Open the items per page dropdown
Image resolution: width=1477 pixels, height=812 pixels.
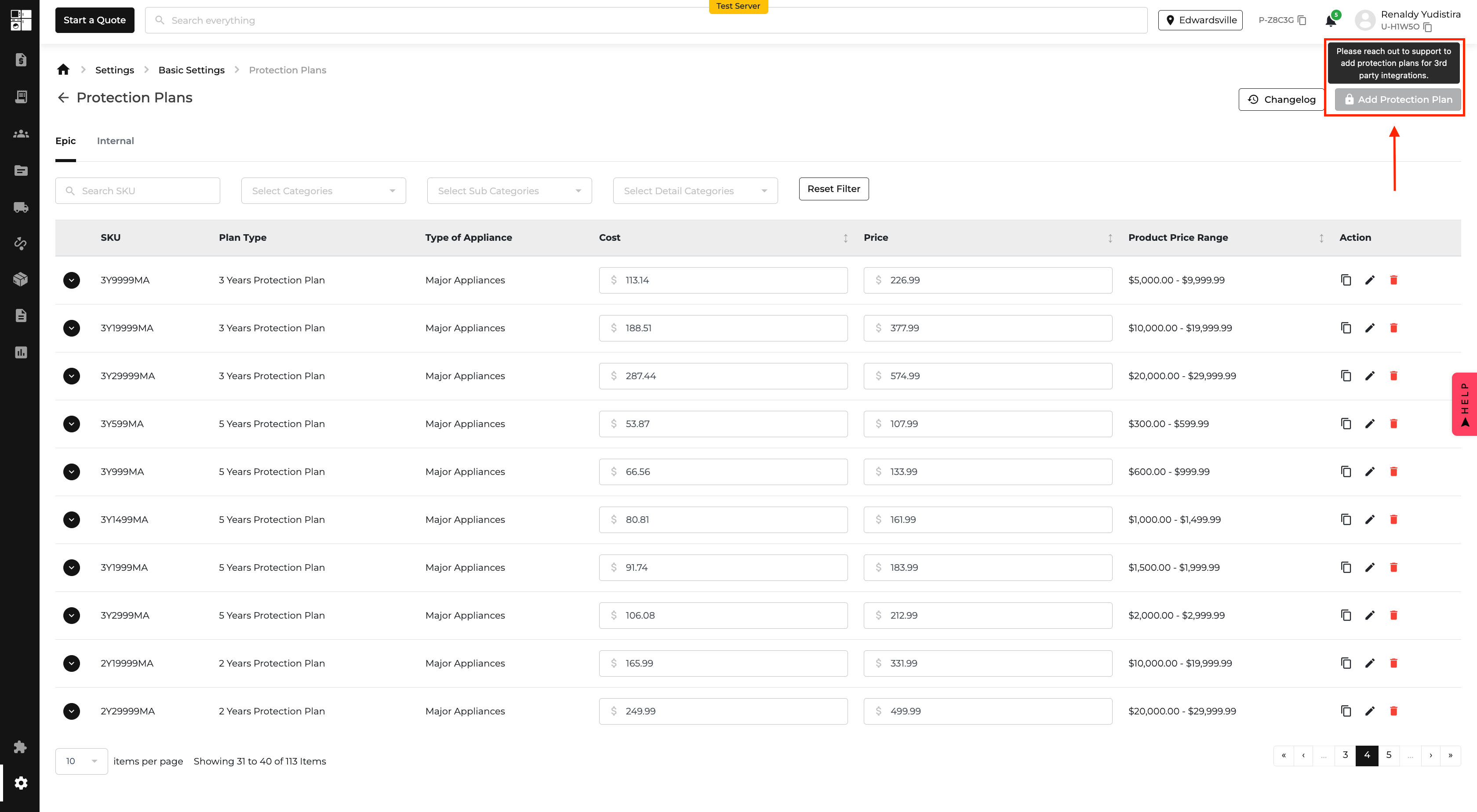(81, 761)
